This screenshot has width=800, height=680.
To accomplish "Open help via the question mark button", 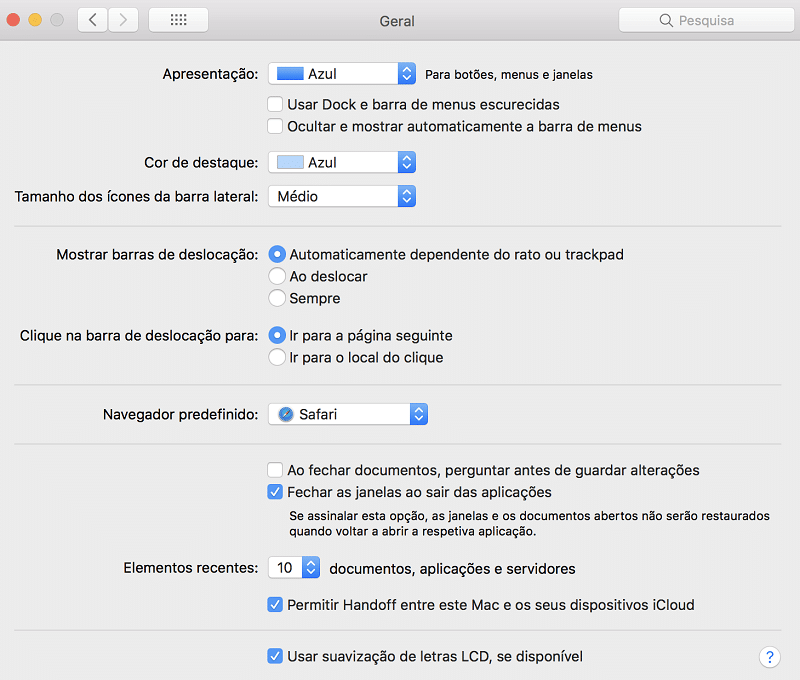I will (769, 657).
